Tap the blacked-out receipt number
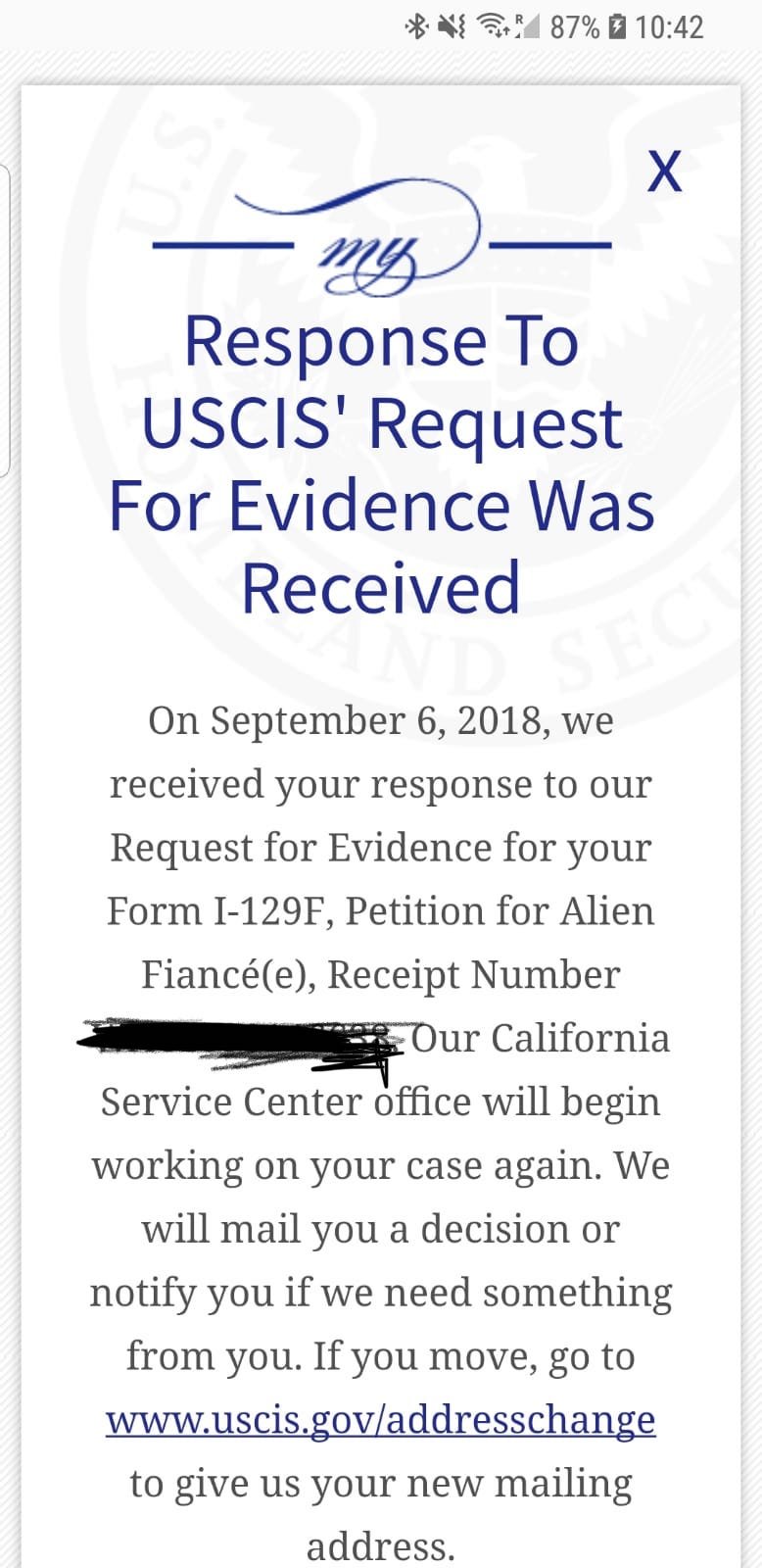Image resolution: width=762 pixels, height=1568 pixels. pyautogui.click(x=240, y=1039)
